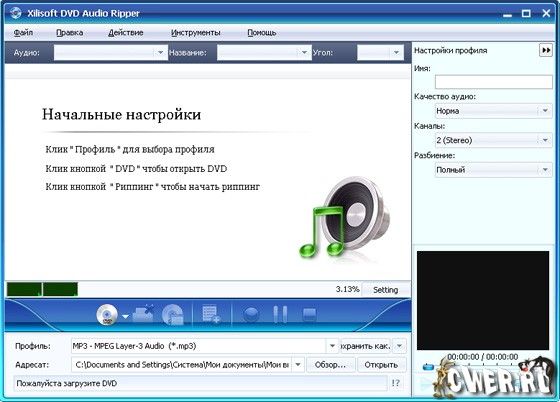This screenshot has width=560, height=402.
Task: Open the Качество аудио dropdown set to Норма
Action: point(494,111)
